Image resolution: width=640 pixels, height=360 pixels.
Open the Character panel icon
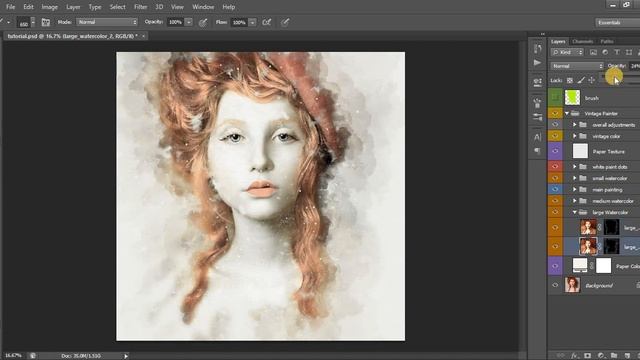click(538, 137)
